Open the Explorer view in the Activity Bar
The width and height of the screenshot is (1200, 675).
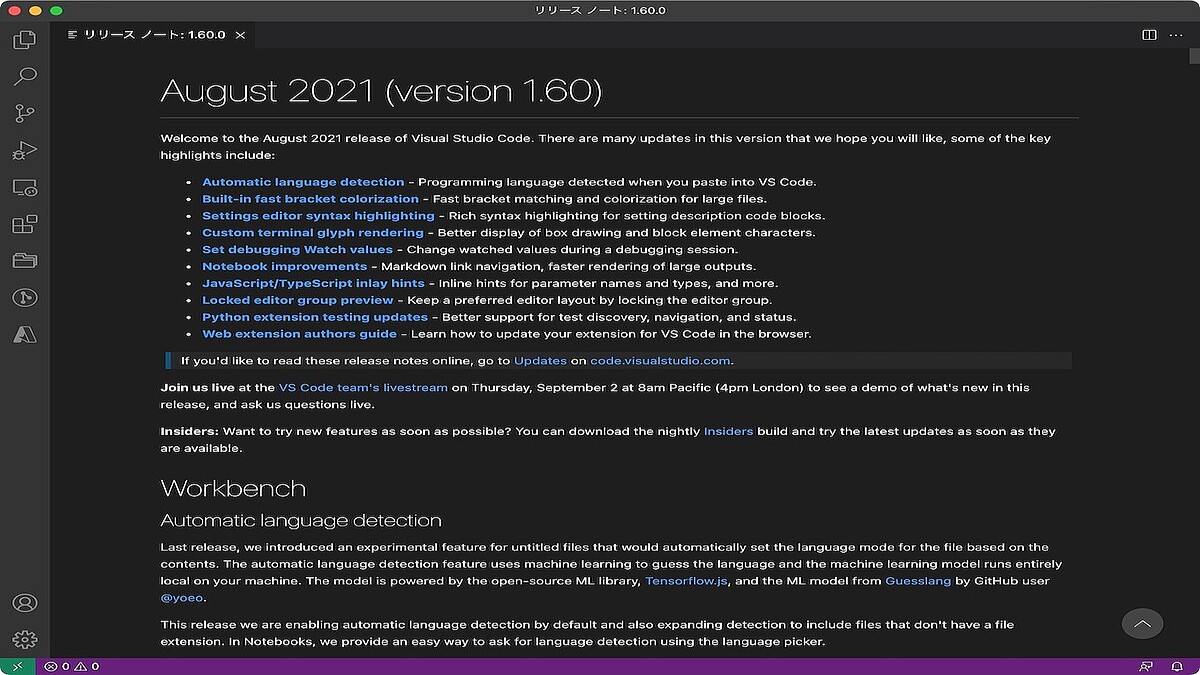point(25,40)
